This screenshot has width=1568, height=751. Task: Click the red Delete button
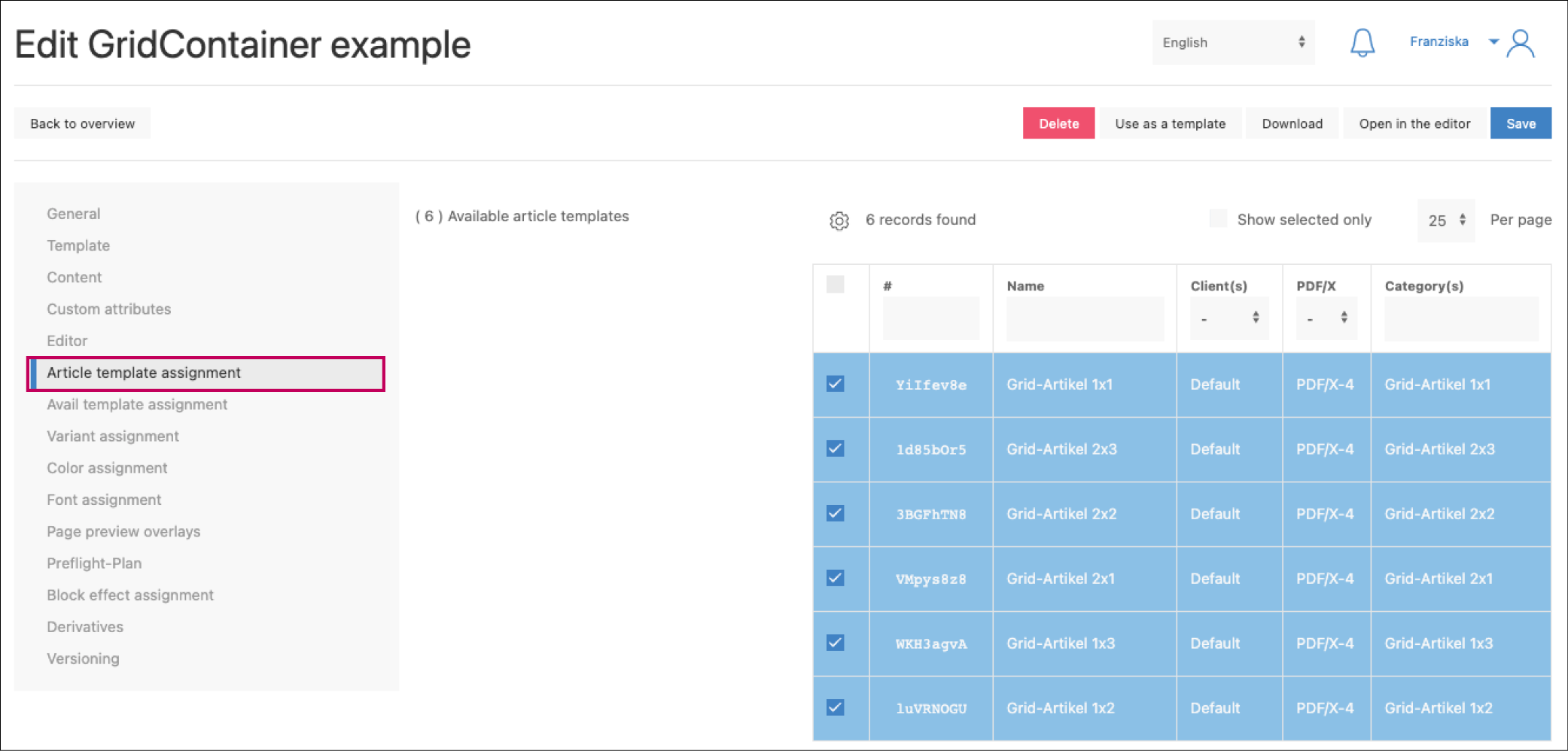[1058, 123]
